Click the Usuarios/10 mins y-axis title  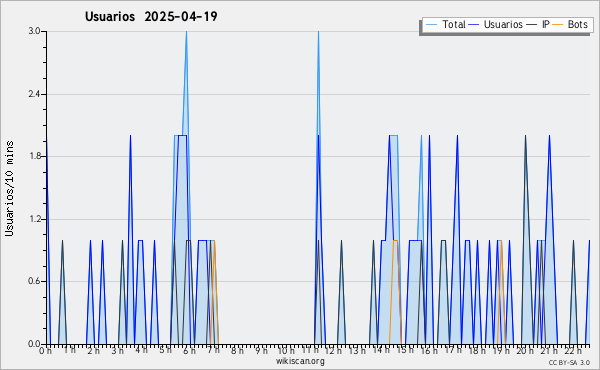[x=9, y=189]
